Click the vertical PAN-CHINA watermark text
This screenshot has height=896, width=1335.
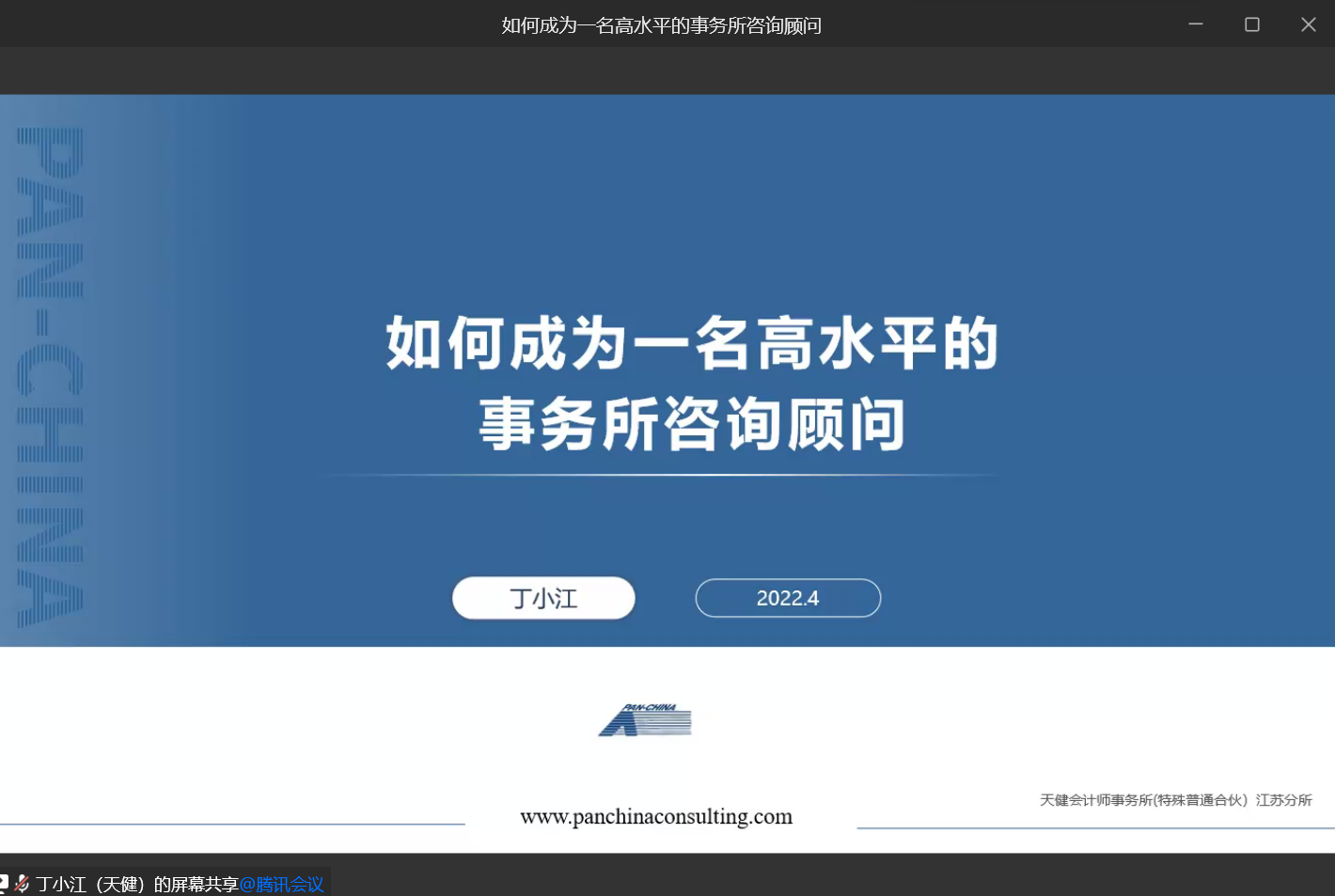click(51, 376)
